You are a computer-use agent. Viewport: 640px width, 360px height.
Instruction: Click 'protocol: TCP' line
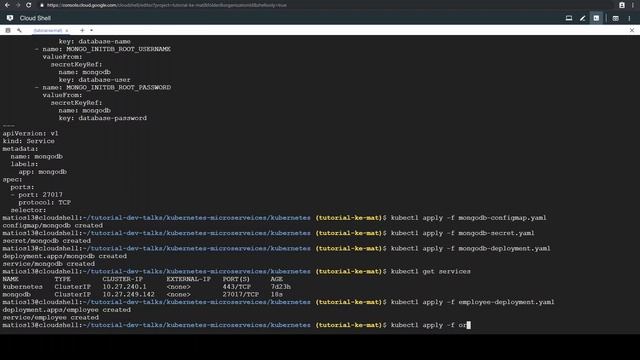tap(44, 202)
